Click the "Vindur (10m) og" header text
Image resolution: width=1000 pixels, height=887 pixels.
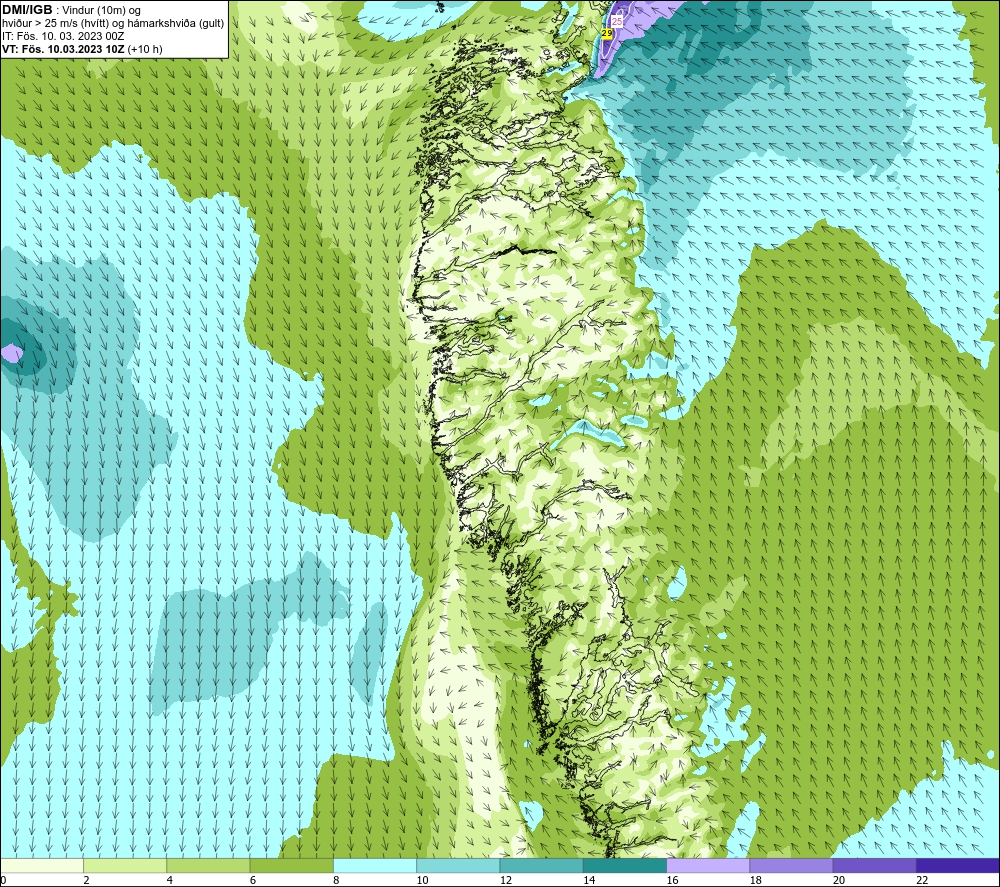pyautogui.click(x=103, y=11)
